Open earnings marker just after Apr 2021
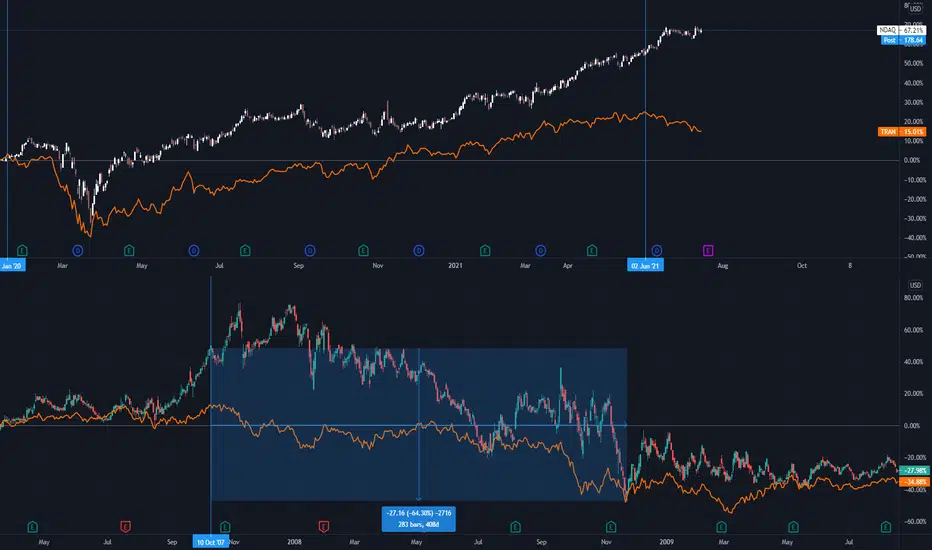932x550 pixels. click(592, 250)
